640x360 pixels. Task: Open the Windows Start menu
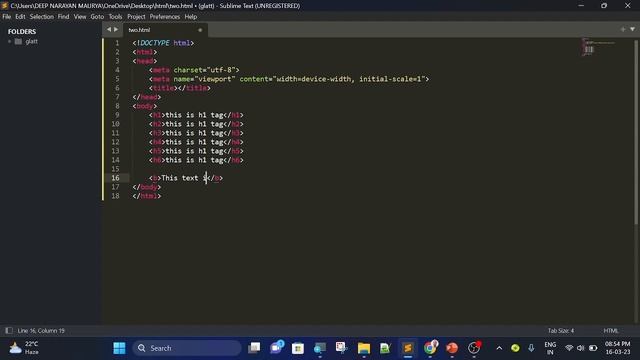(119, 348)
